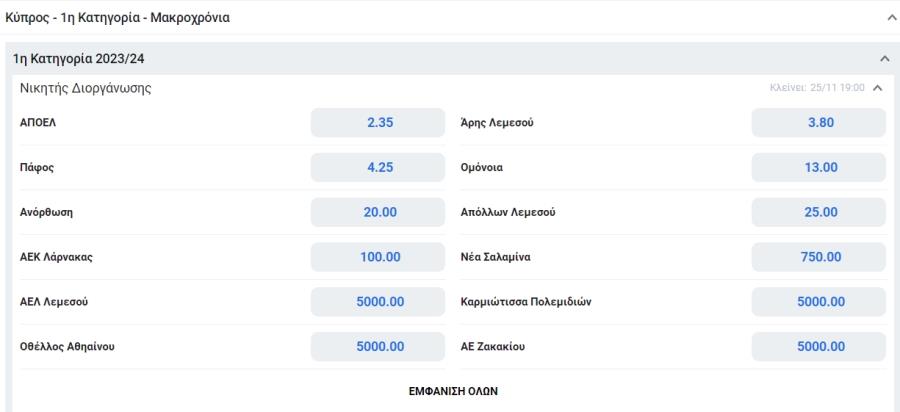Screen dimensions: 900x412
Task: Select Οθέλλος Αθηαίνου odds 5000.00
Action: (x=378, y=347)
